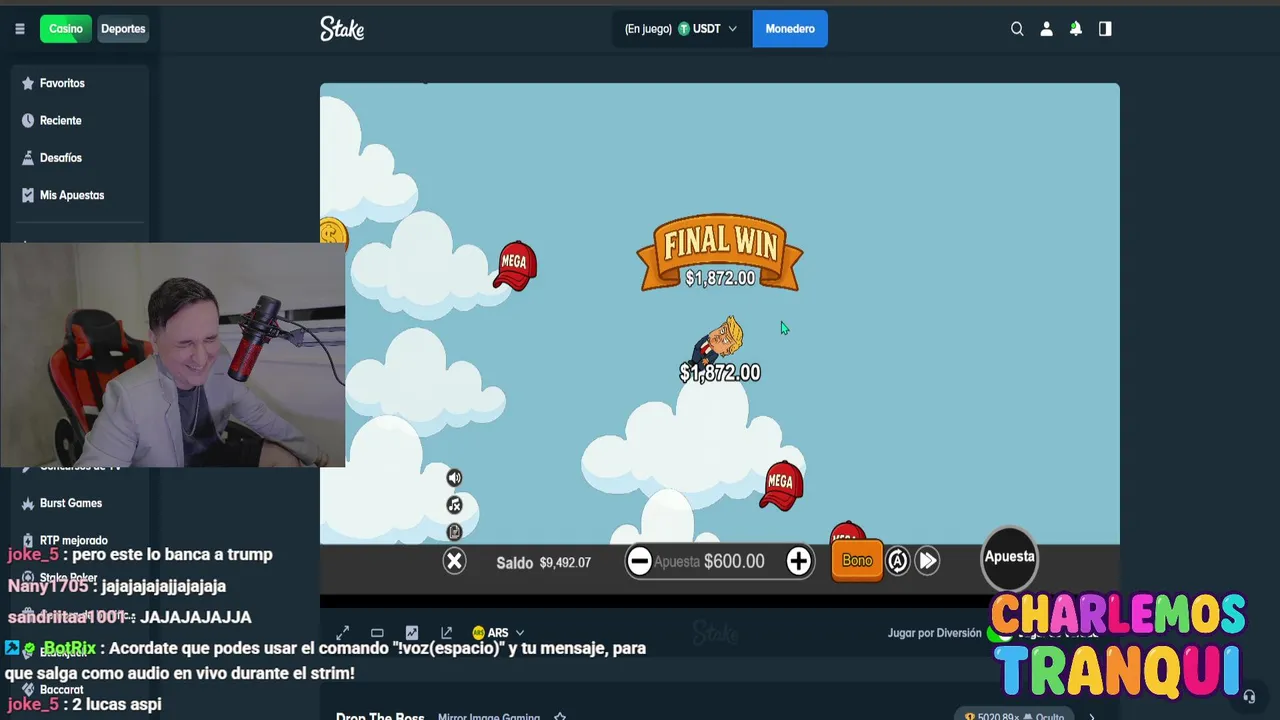Click the FINAL WIN $1,872.00 banner
Image resolution: width=1280 pixels, height=720 pixels.
point(720,253)
